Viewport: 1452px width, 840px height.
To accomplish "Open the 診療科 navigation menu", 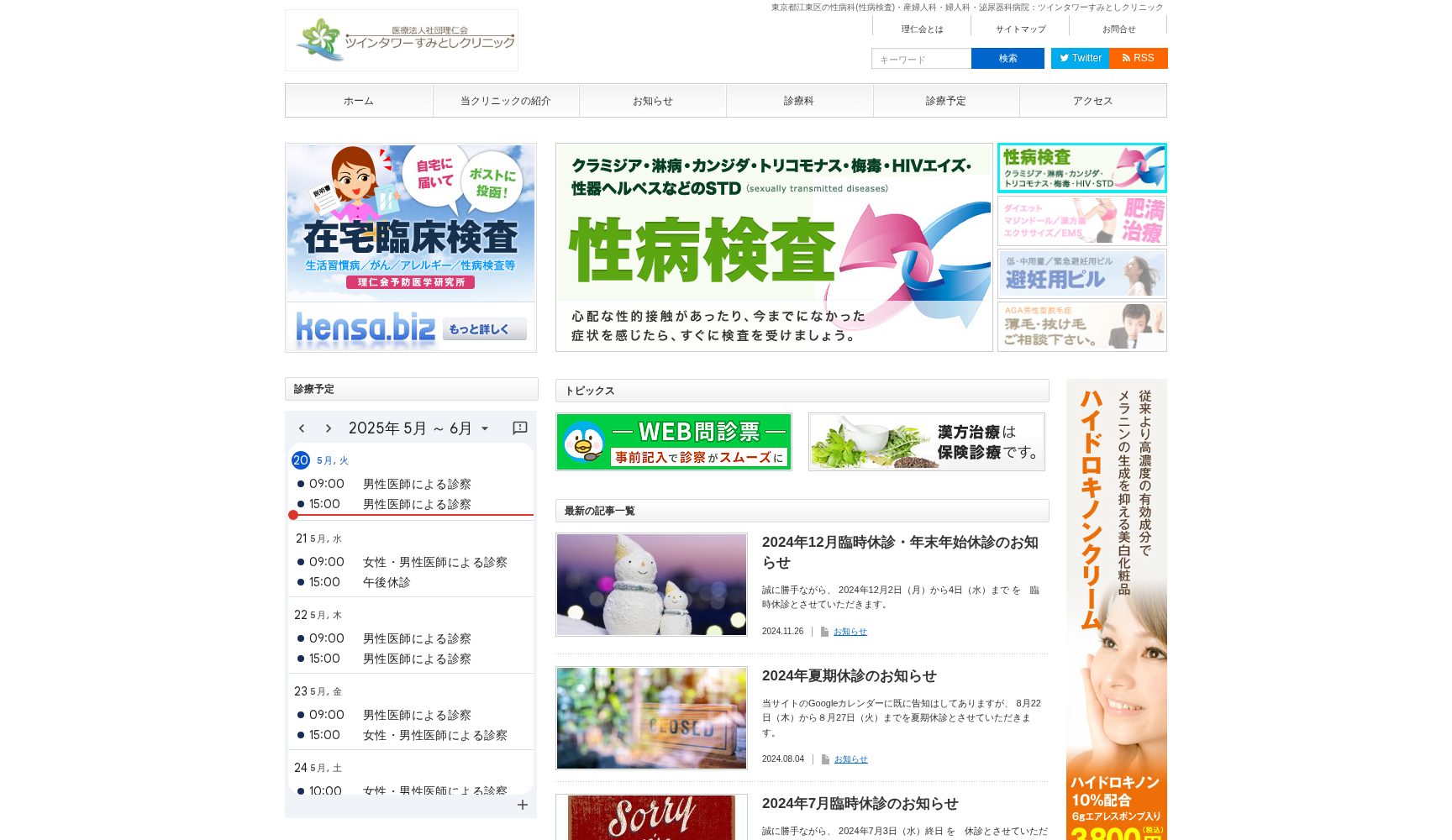I will (799, 100).
